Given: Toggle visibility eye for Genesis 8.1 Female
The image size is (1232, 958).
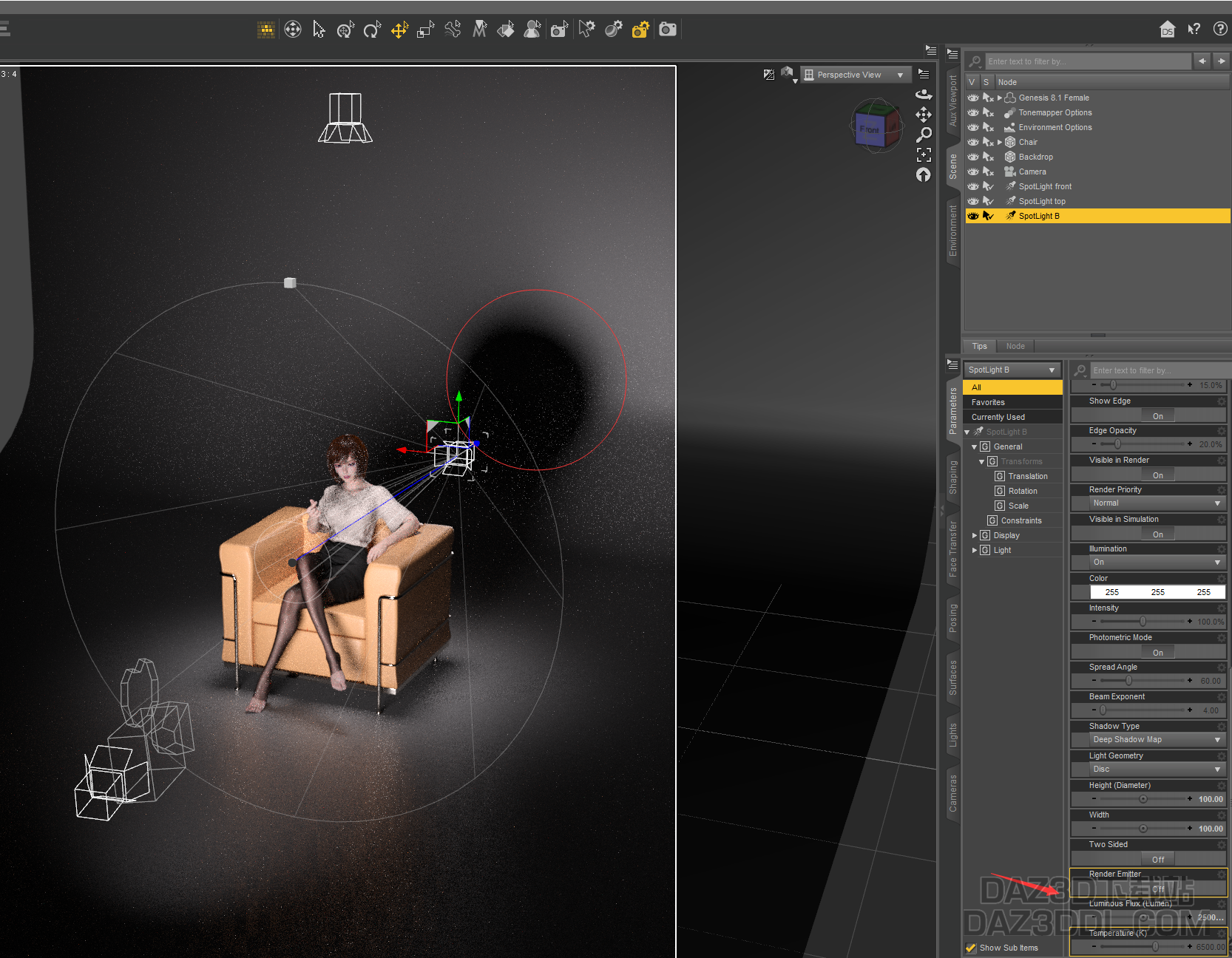Looking at the screenshot, I should click(x=973, y=98).
